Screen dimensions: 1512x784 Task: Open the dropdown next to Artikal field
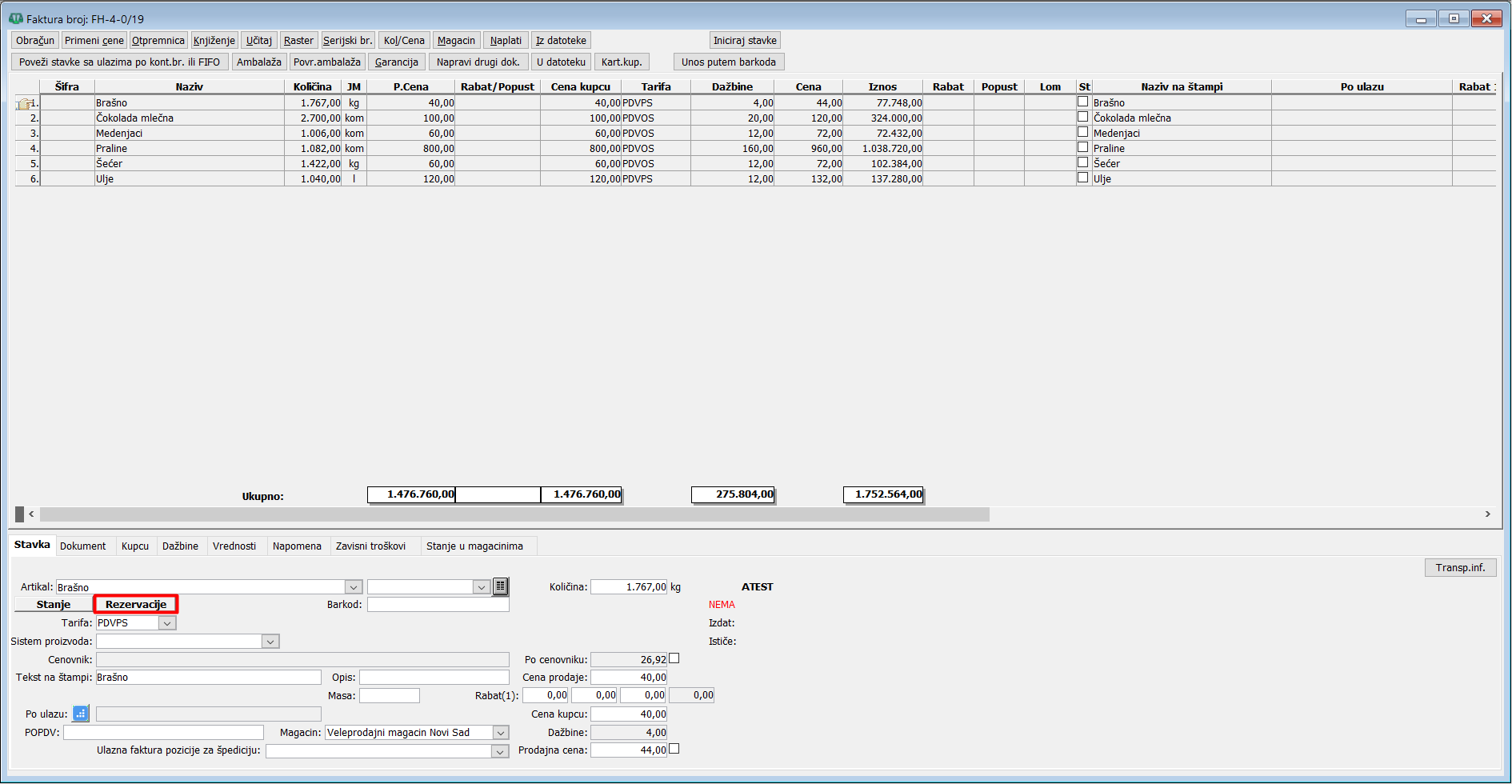[x=482, y=587]
